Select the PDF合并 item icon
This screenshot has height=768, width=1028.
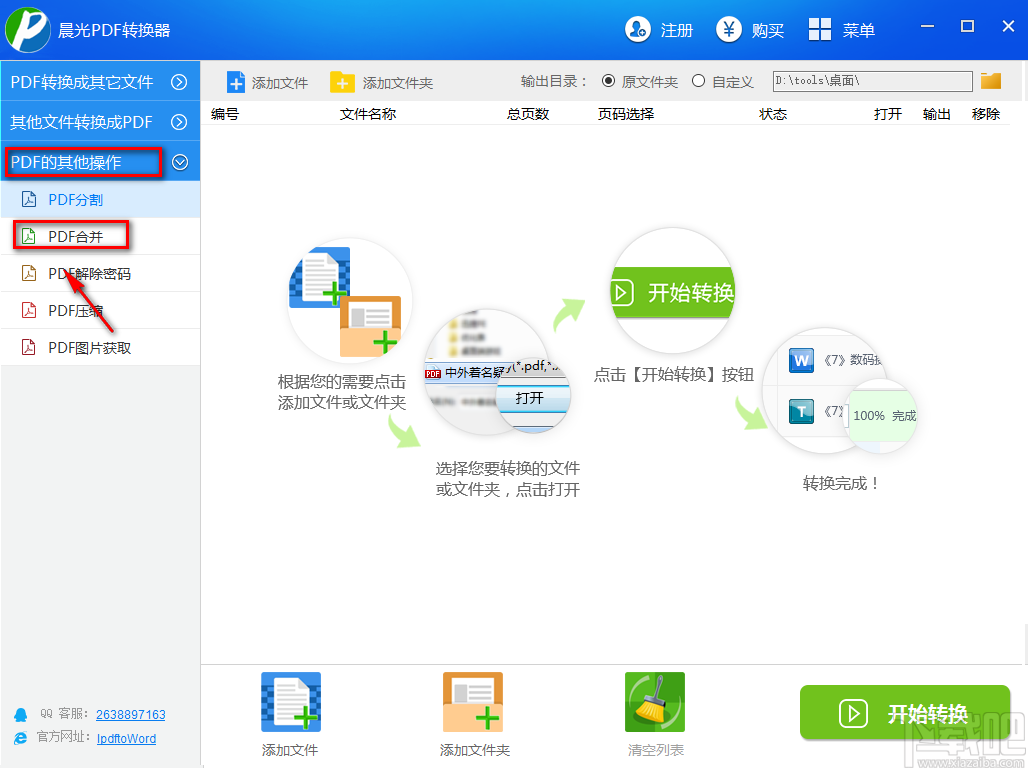click(29, 236)
